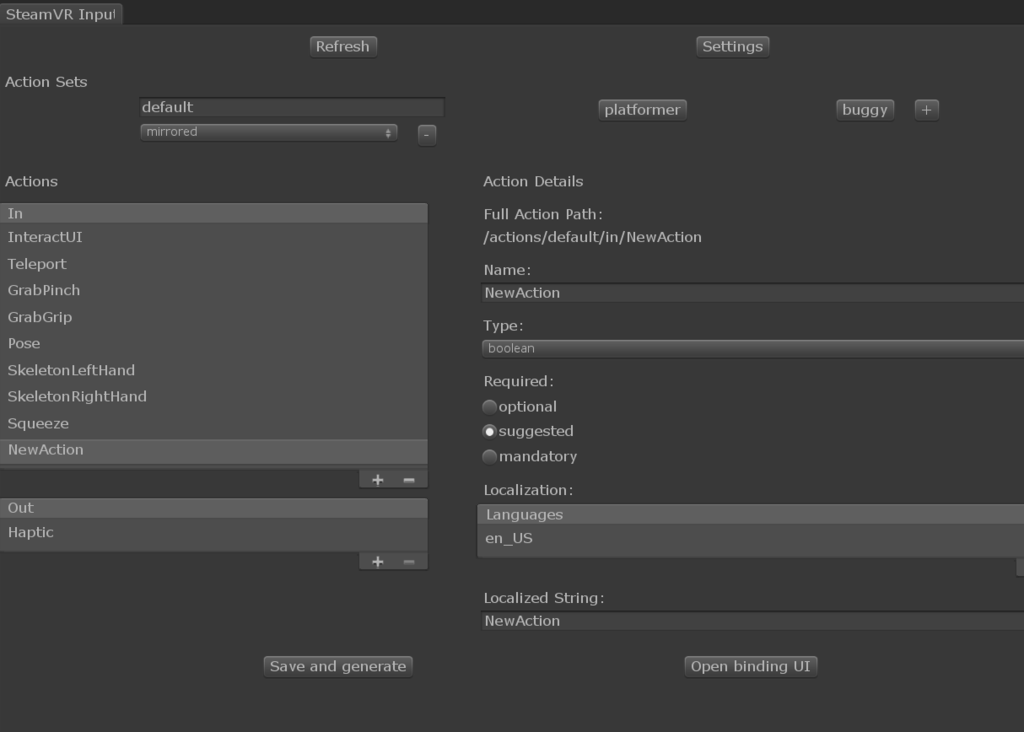Select the InteractUI action
Viewport: 1024px width, 732px height.
click(214, 237)
